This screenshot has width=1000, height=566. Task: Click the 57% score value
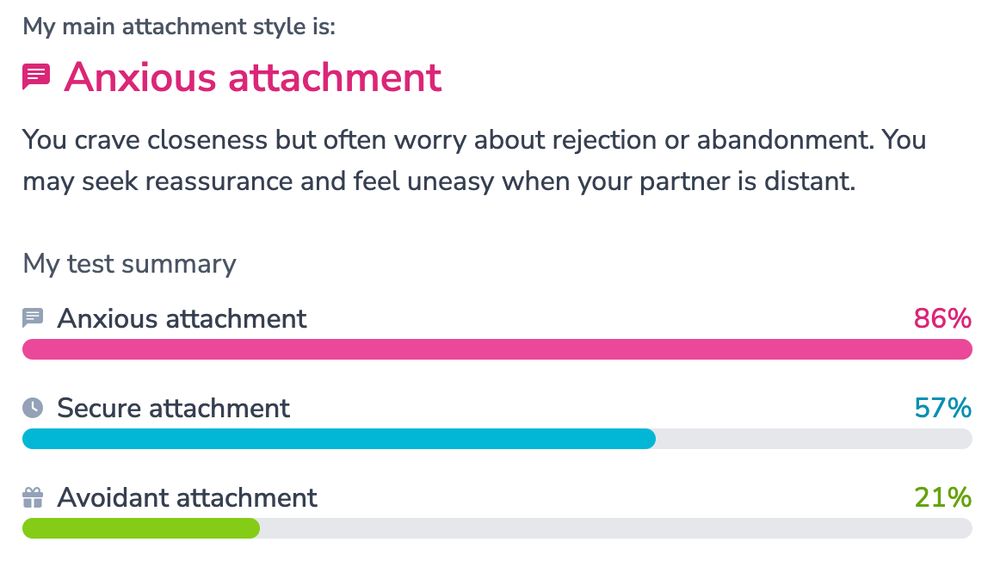click(x=943, y=408)
